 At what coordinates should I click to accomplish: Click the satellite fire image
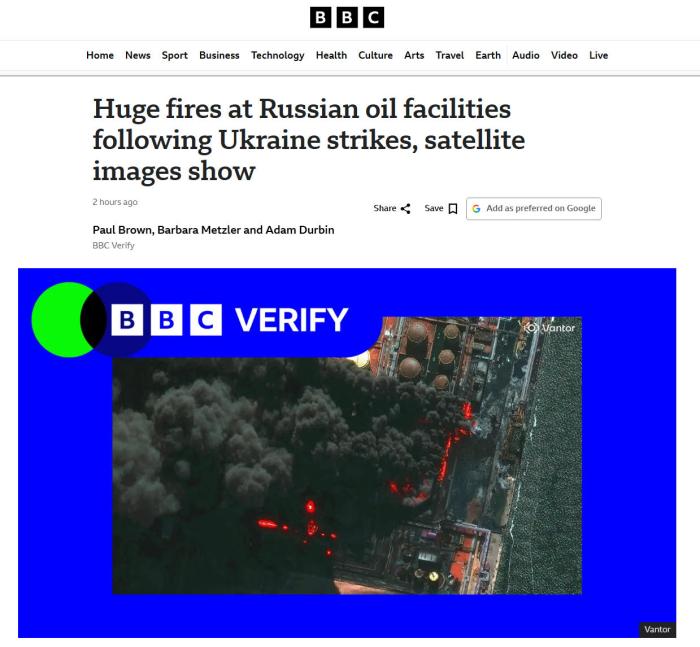pyautogui.click(x=347, y=453)
